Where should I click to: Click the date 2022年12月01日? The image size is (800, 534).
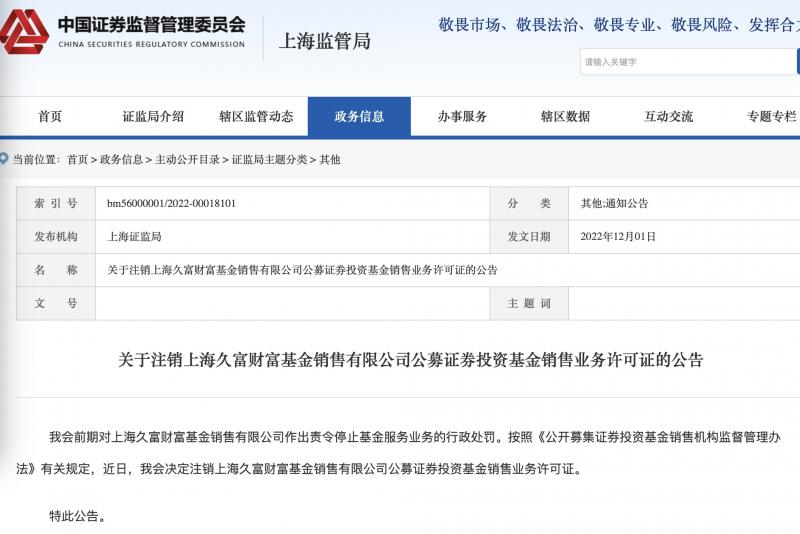tap(618, 237)
